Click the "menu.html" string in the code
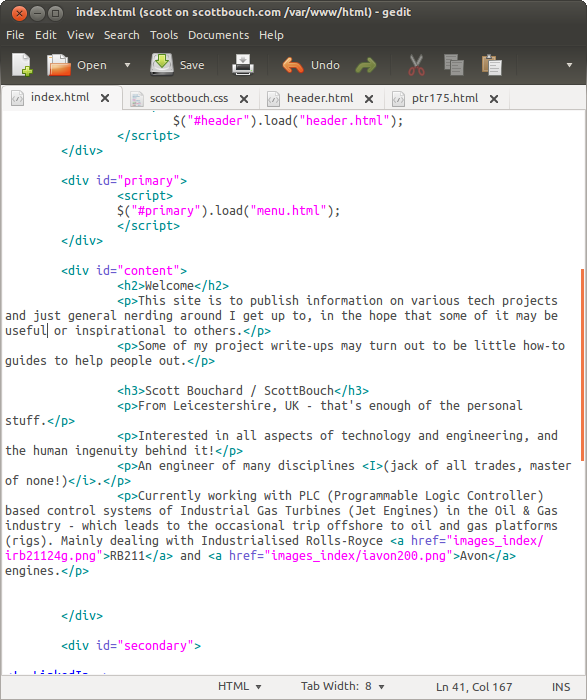Screen dimensions: 587x700 tap(288, 210)
